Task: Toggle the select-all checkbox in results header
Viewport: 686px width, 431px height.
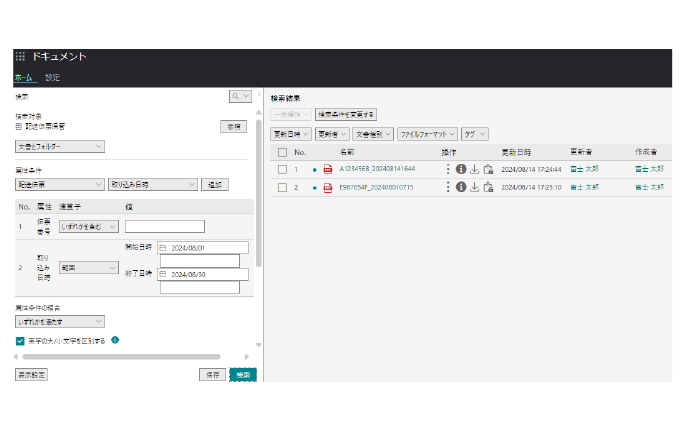Action: coord(282,152)
